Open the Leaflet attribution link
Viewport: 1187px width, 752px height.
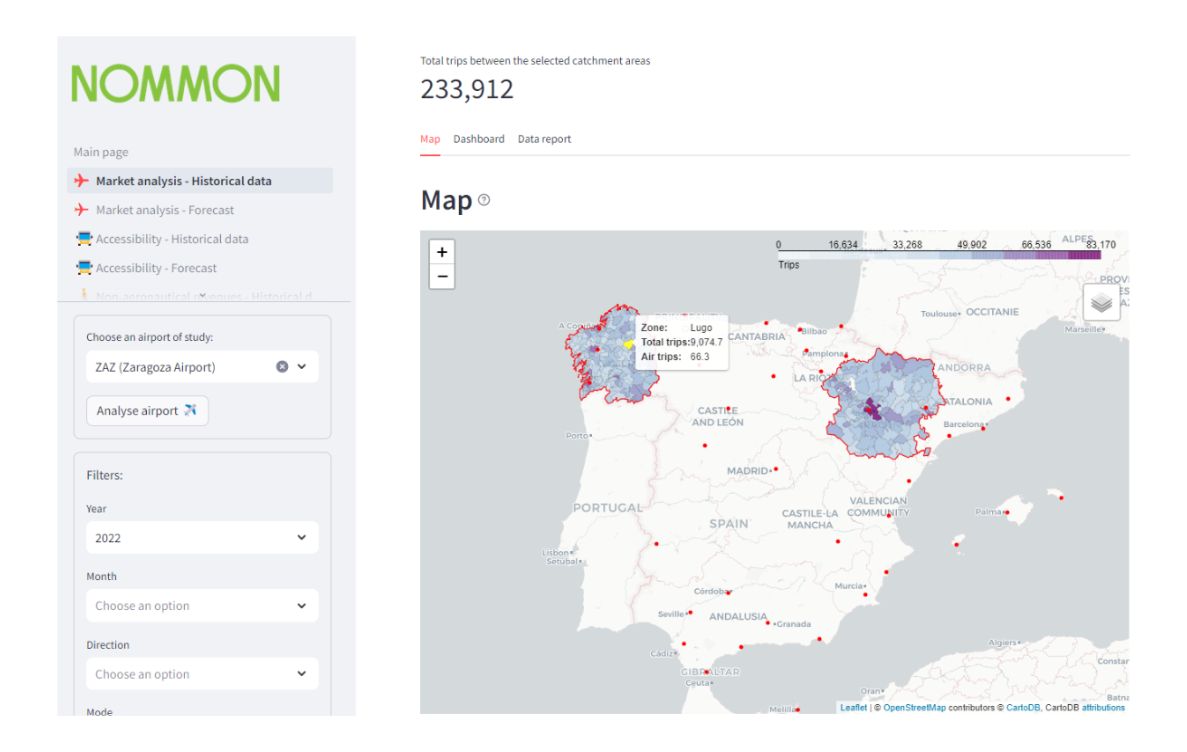(853, 708)
